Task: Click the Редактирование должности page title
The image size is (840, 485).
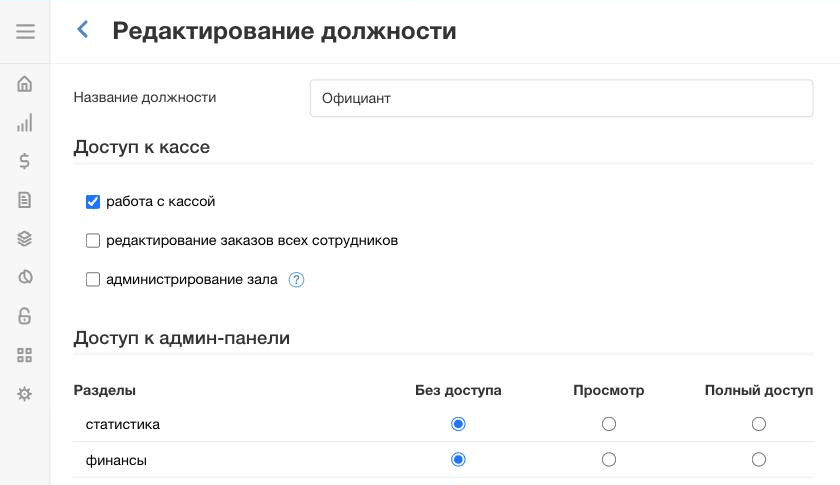Action: coord(284,31)
